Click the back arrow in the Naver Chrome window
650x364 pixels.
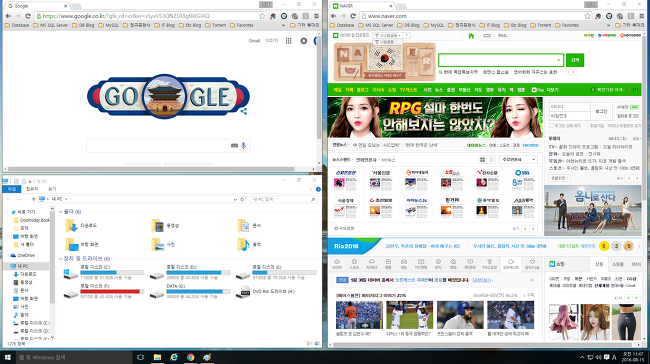334,16
